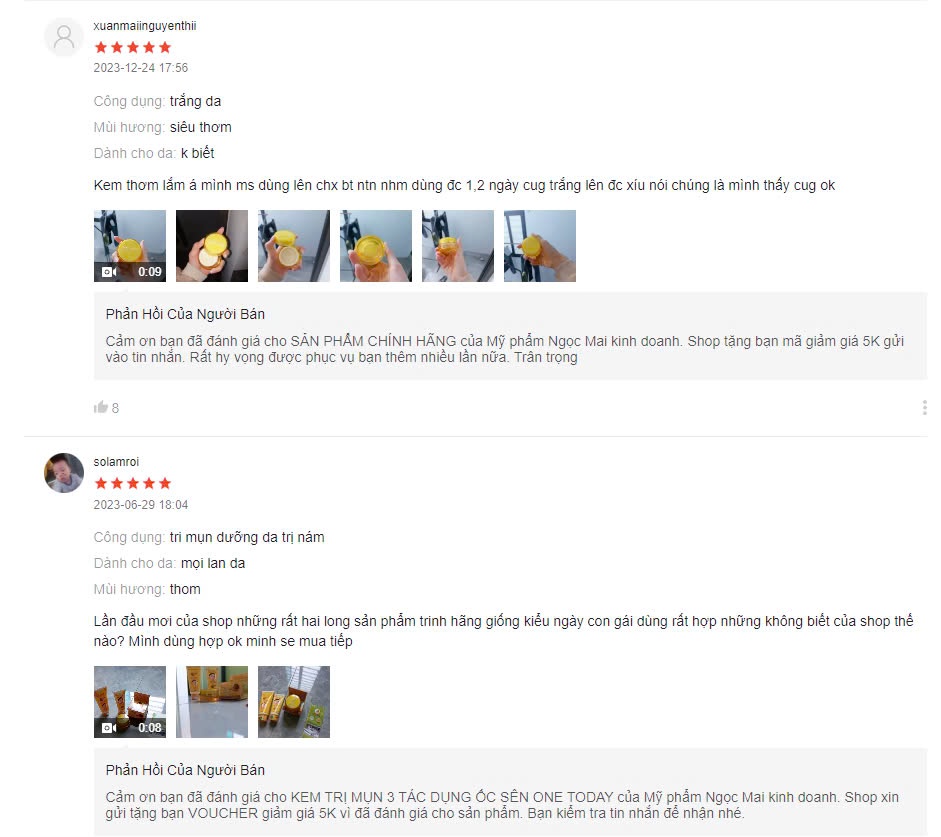Click the like count number 8
The width and height of the screenshot is (941, 837).
[x=115, y=409]
